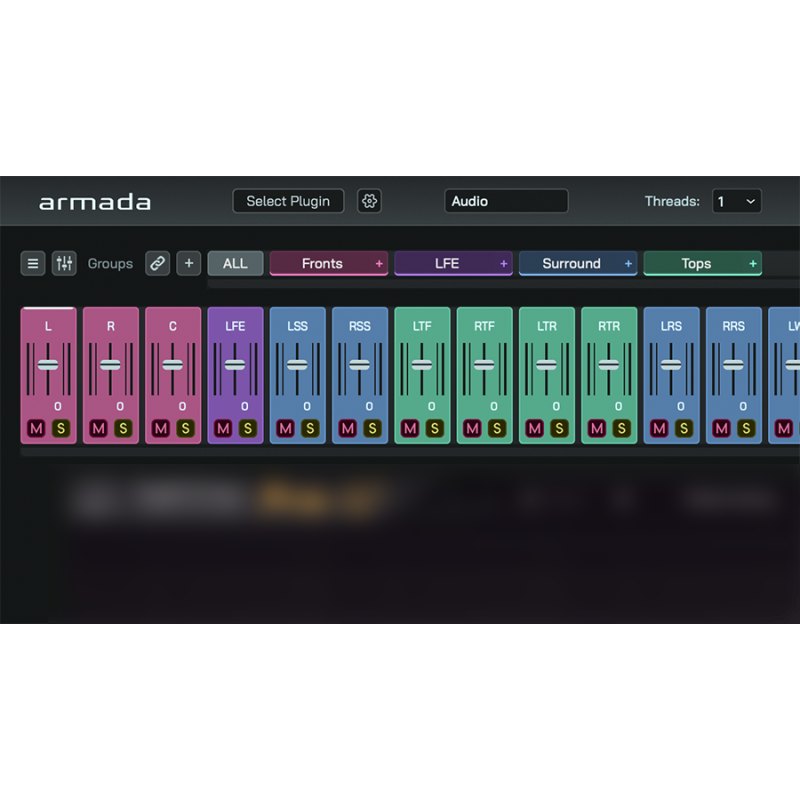The width and height of the screenshot is (800, 800).
Task: Mute the RTR channel
Action: (x=596, y=428)
